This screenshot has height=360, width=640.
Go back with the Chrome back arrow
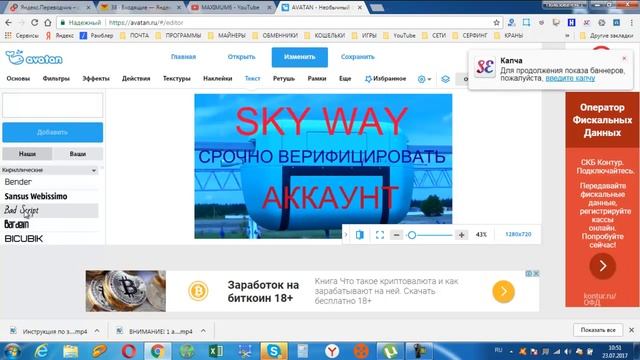[x=9, y=23]
